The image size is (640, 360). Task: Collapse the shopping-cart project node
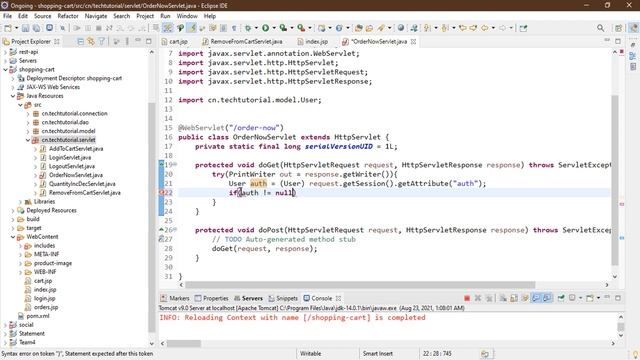point(5,70)
